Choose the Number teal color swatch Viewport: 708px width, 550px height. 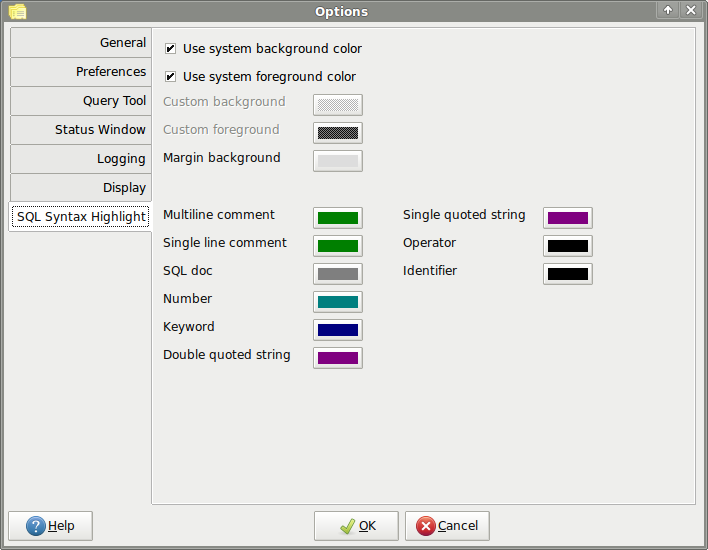coord(338,302)
